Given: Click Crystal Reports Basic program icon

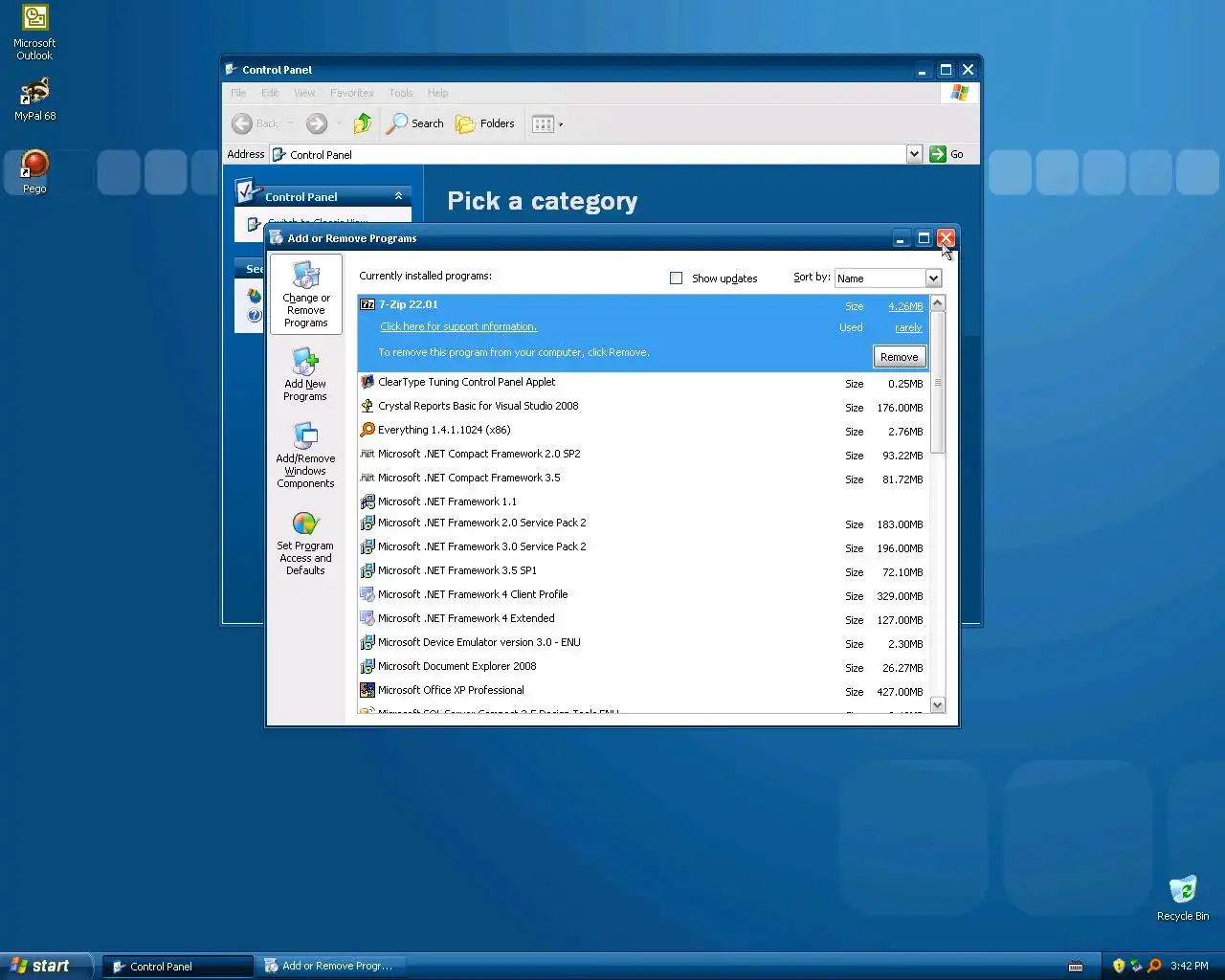Looking at the screenshot, I should click(367, 406).
